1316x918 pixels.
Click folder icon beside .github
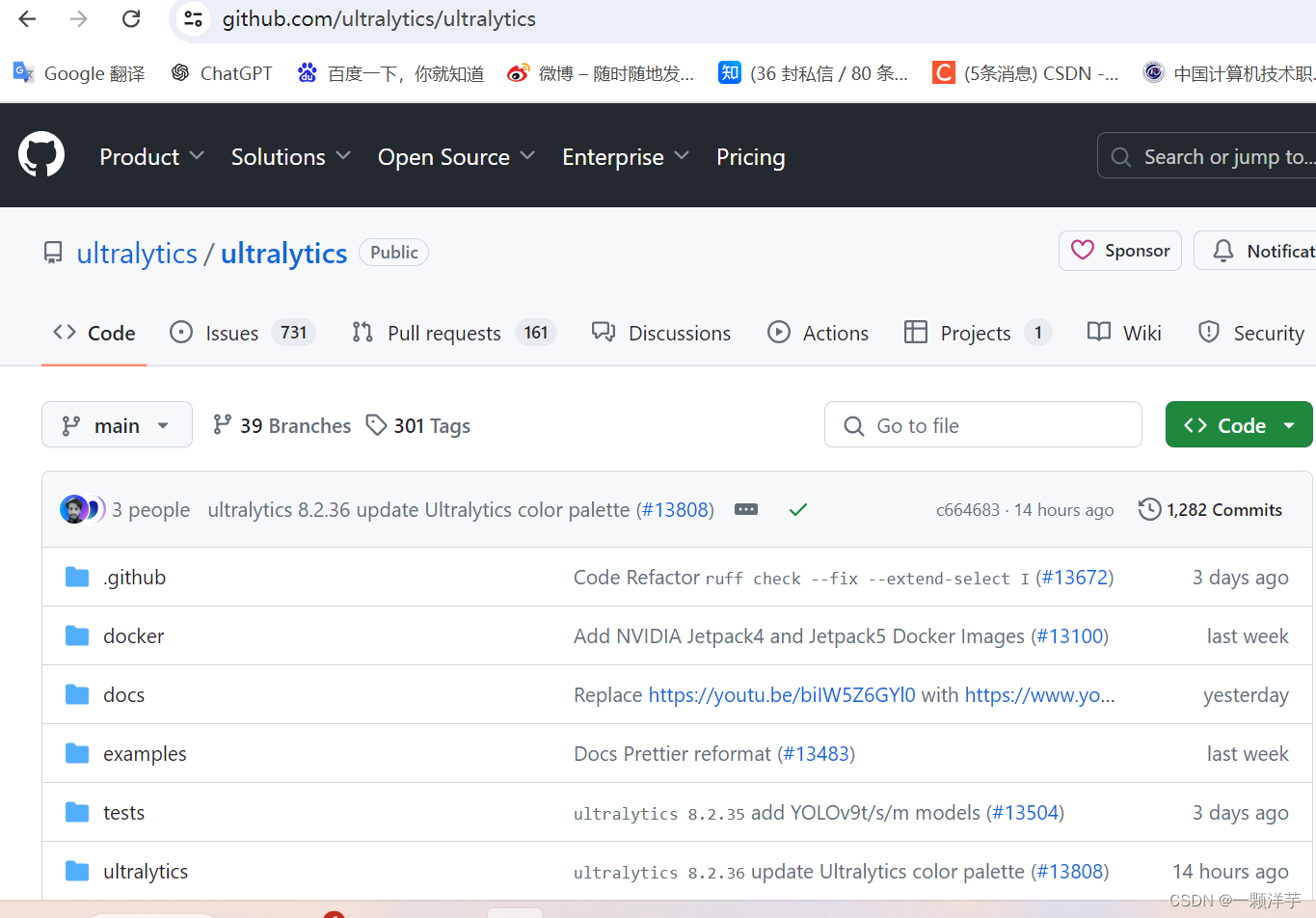click(x=77, y=577)
